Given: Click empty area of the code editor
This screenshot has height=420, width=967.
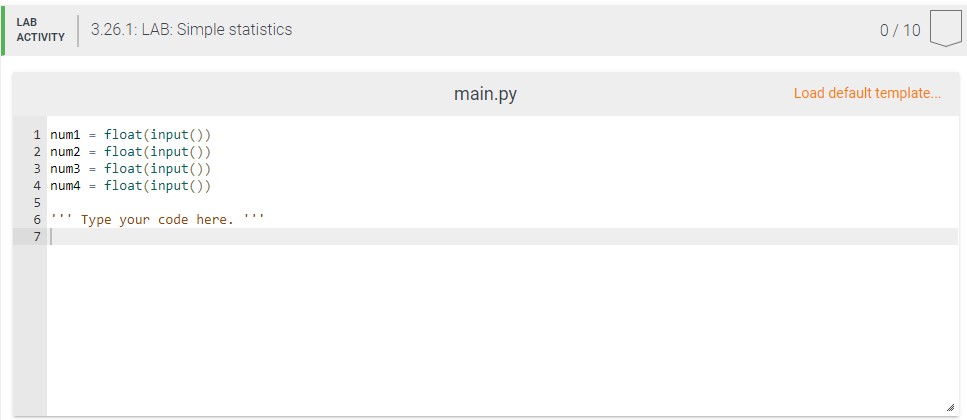Looking at the screenshot, I should tap(503, 327).
